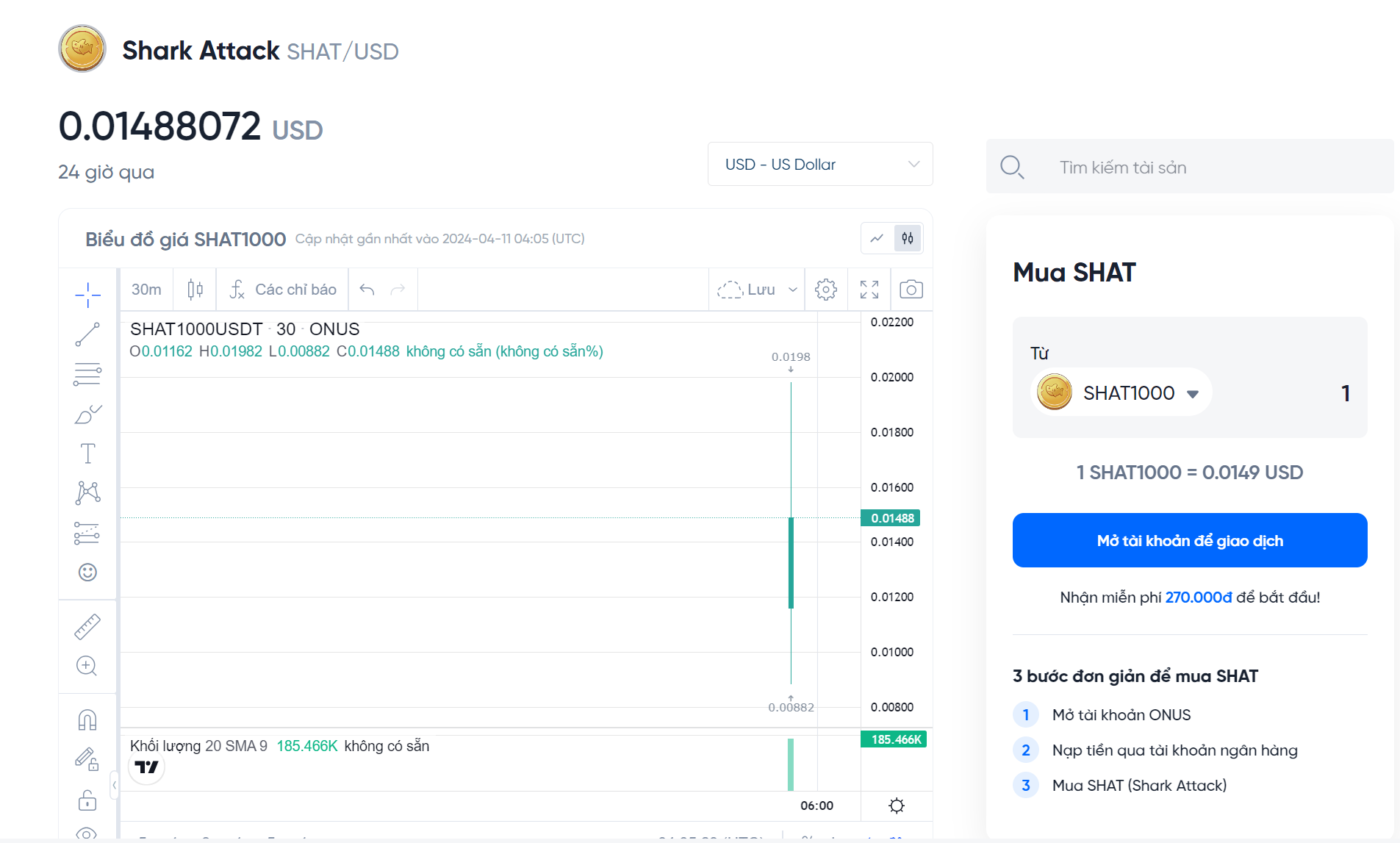
Task: Open the chart patterns tool
Action: 87,492
